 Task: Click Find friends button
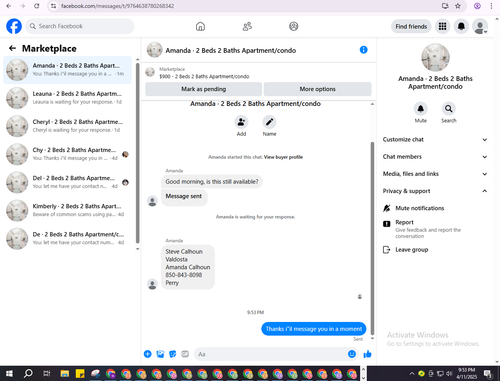pyautogui.click(x=411, y=26)
